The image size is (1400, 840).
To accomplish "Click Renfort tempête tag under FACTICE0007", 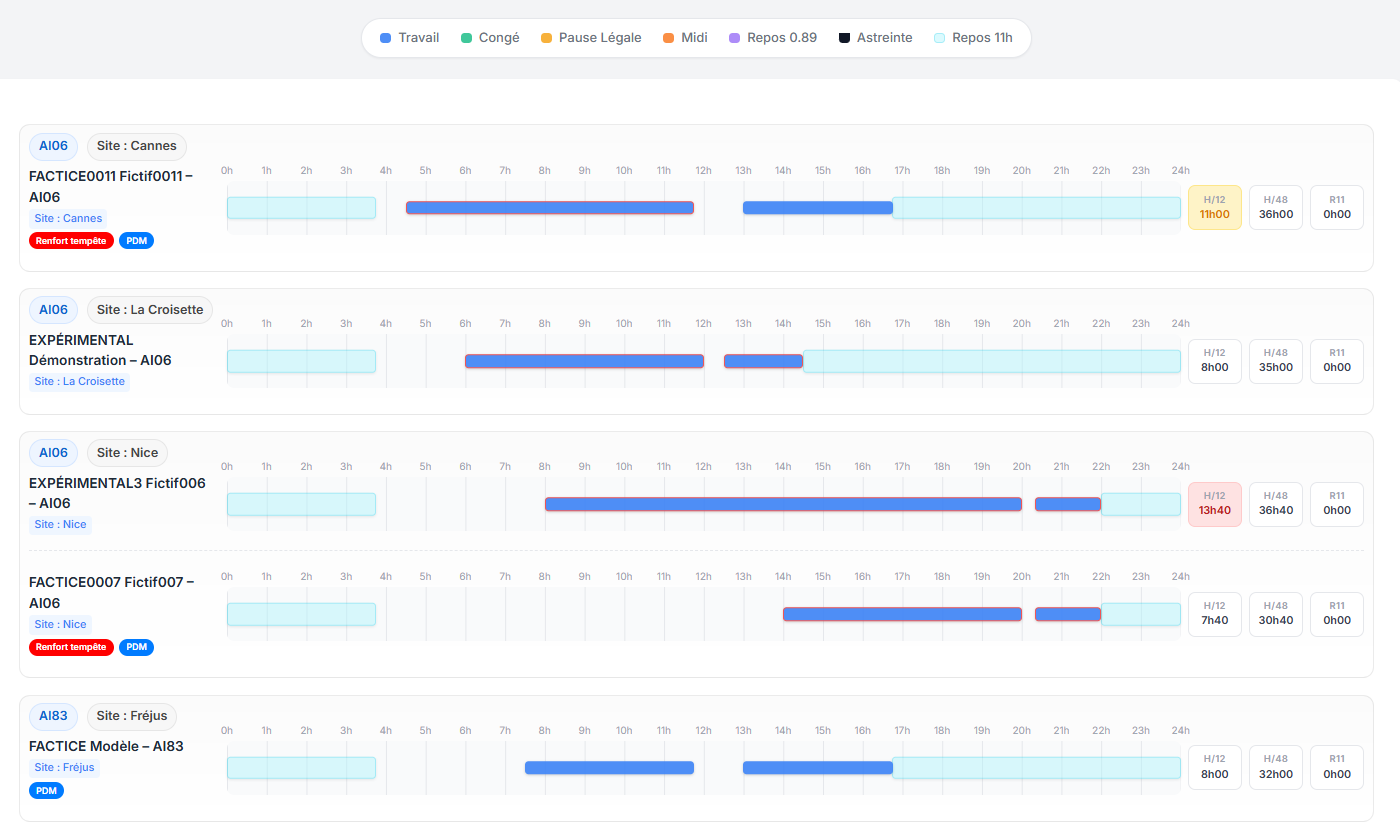I will (x=71, y=647).
